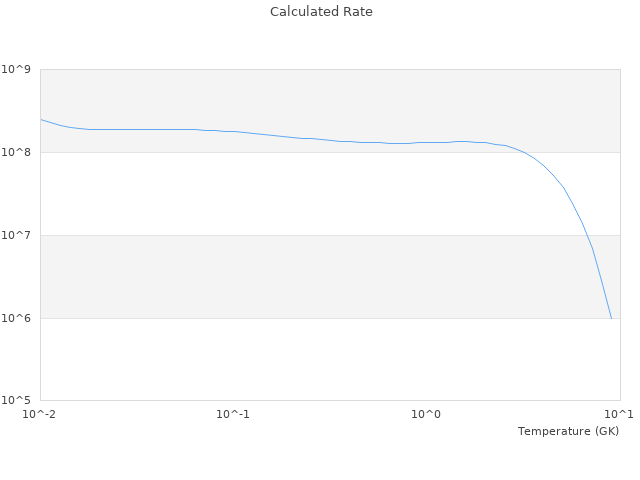Select the 10^-1 x-axis tick label

pyautogui.click(x=233, y=414)
